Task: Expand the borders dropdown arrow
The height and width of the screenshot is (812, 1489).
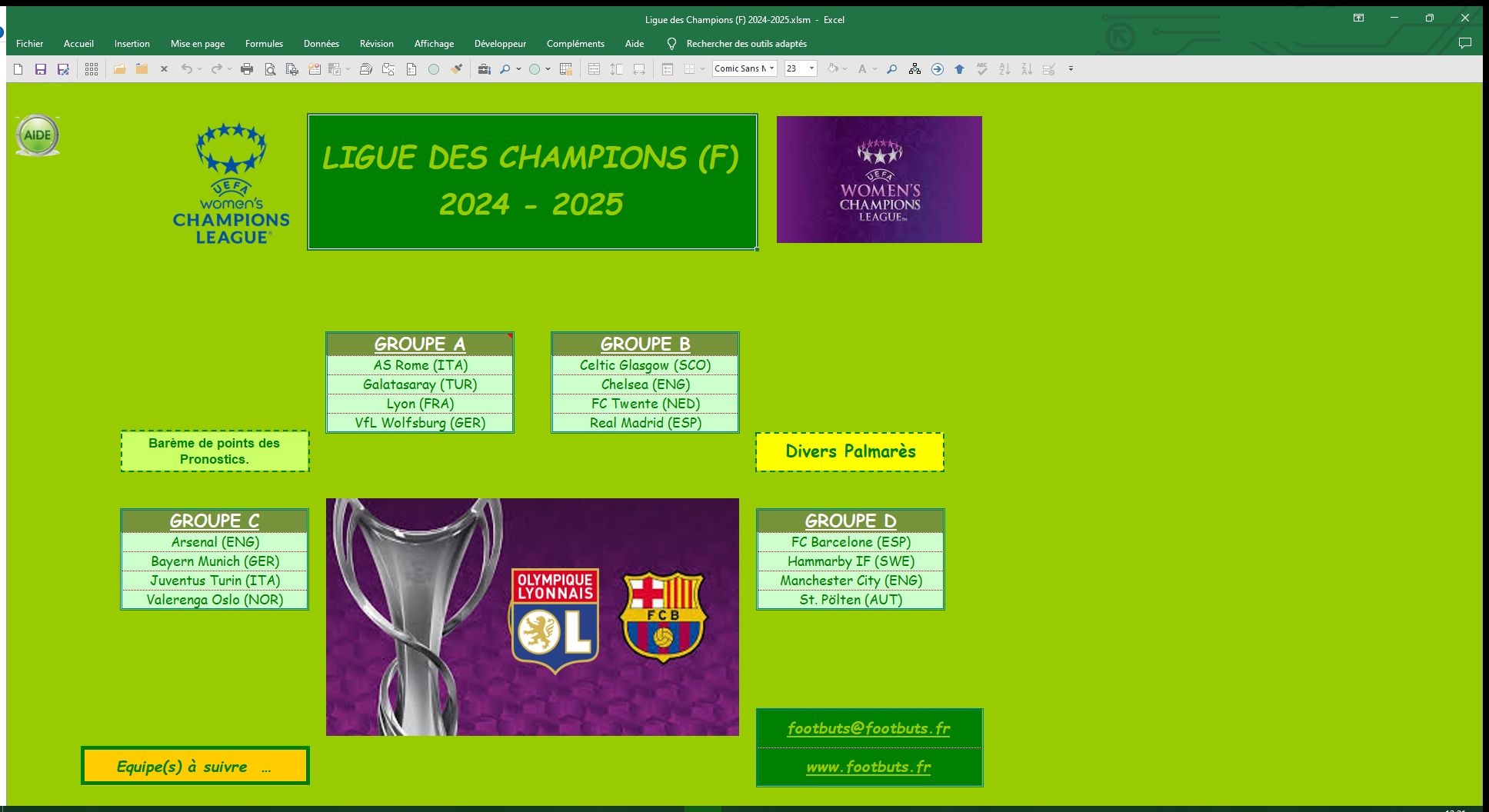Action: click(x=702, y=69)
